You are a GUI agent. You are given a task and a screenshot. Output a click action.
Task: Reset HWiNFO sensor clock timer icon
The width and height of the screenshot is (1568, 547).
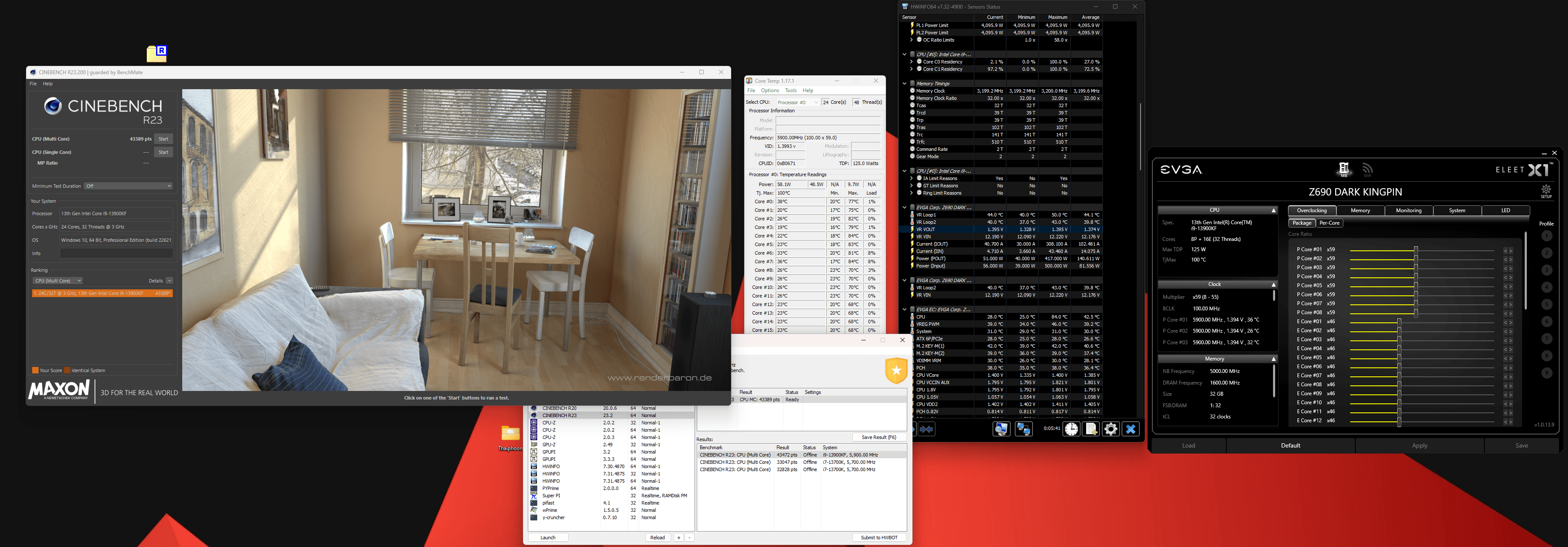pos(1071,429)
